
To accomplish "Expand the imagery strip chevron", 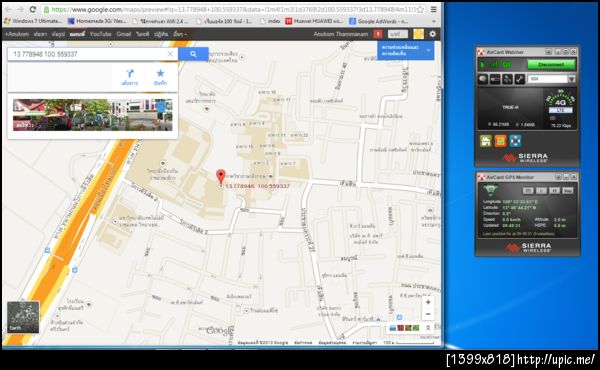I will (428, 328).
